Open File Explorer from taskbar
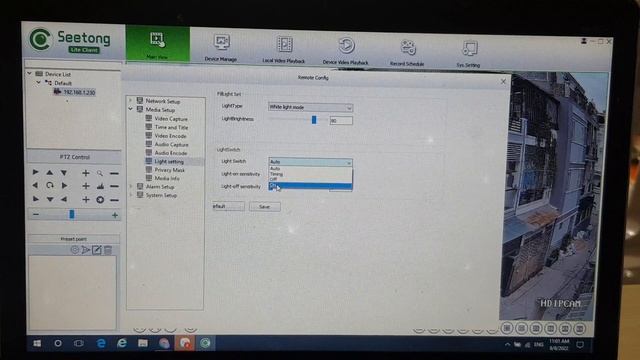640x360 pixels. click(x=143, y=343)
